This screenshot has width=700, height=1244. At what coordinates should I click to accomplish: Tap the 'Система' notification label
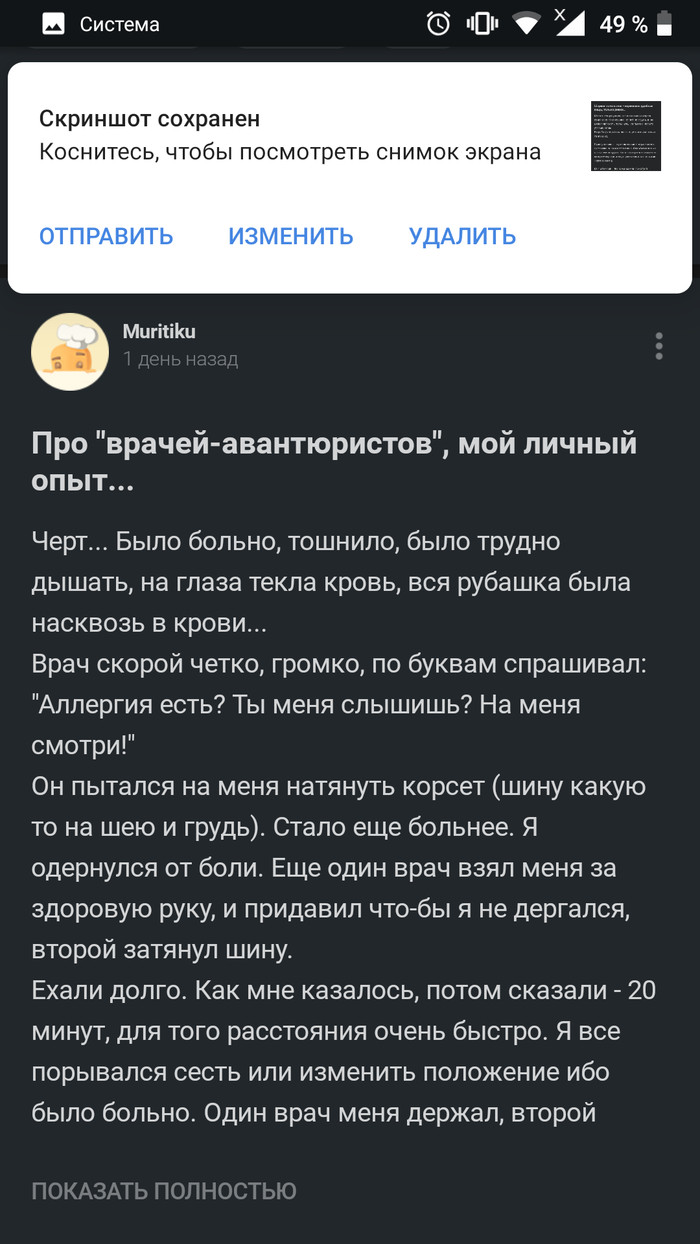119,24
